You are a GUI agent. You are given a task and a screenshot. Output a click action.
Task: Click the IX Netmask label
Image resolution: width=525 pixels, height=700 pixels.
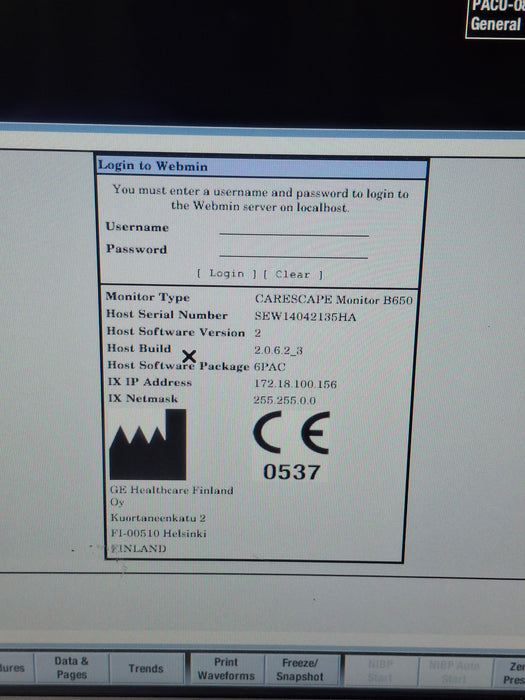pos(143,398)
